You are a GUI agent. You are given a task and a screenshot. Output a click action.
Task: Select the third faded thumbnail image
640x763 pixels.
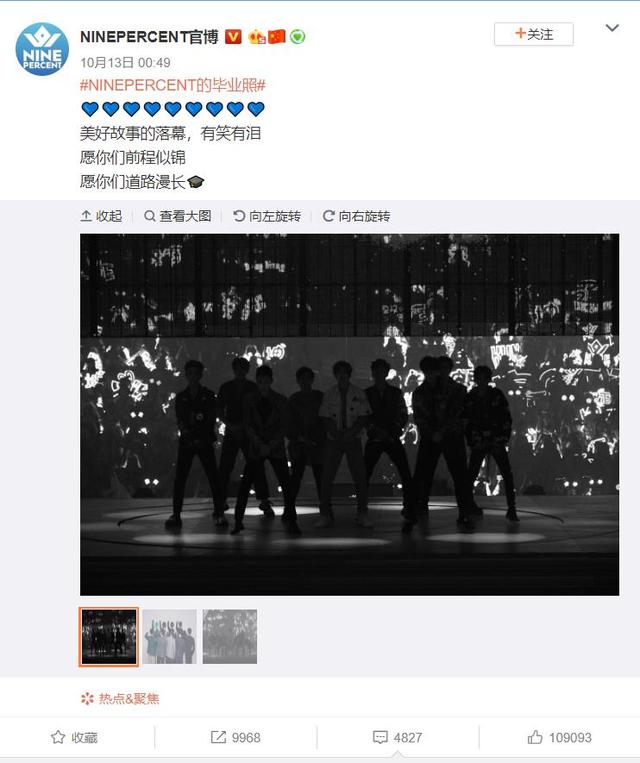(230, 636)
